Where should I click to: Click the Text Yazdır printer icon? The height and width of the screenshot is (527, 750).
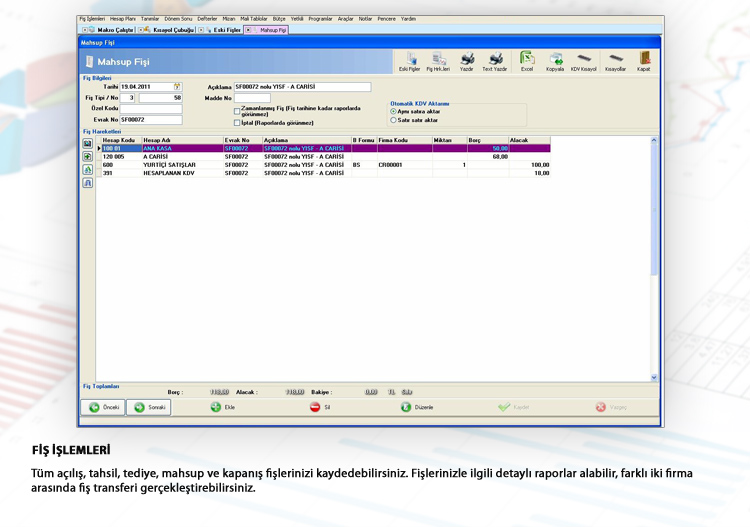(x=495, y=61)
